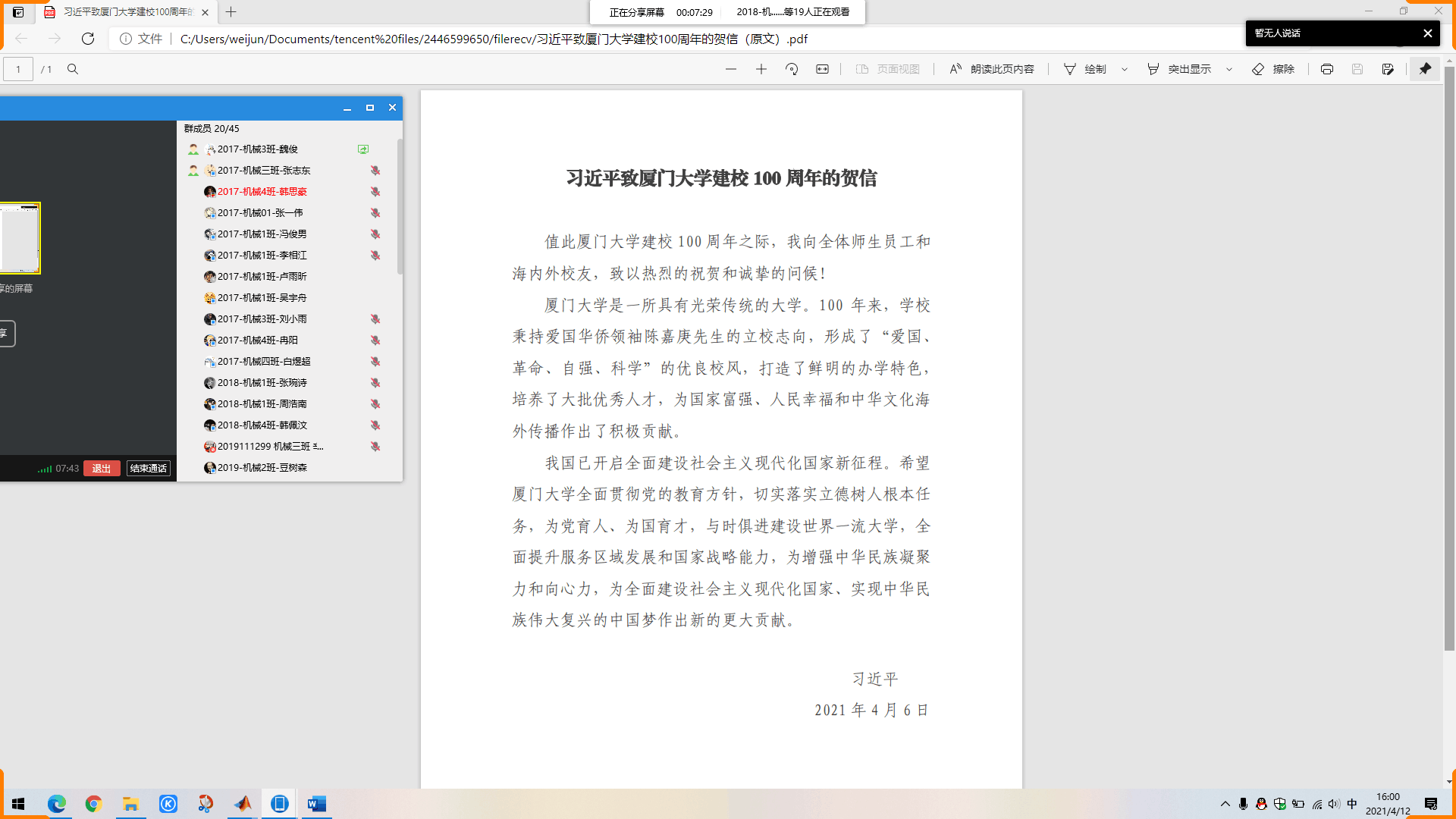
Task: Click the rotate page icon in PDF toolbar
Action: tap(792, 69)
